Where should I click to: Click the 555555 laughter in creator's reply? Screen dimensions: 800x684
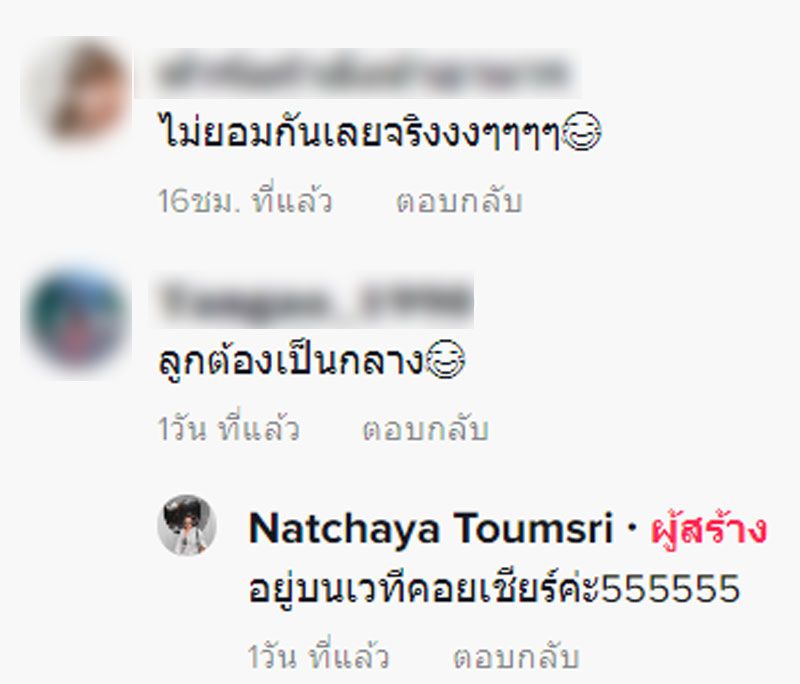pyautogui.click(x=670, y=589)
